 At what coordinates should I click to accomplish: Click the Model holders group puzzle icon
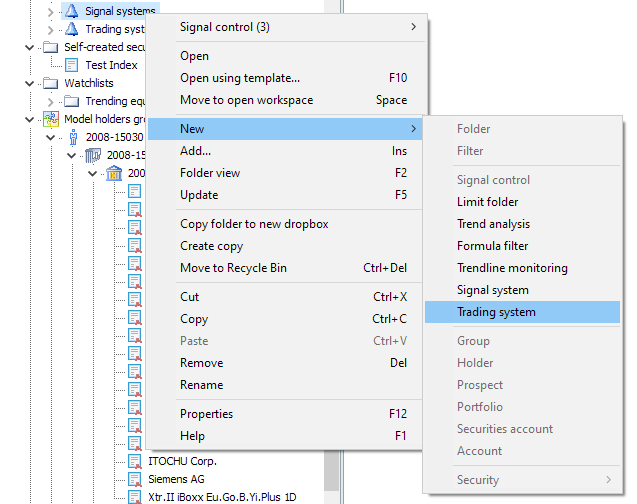[50, 119]
